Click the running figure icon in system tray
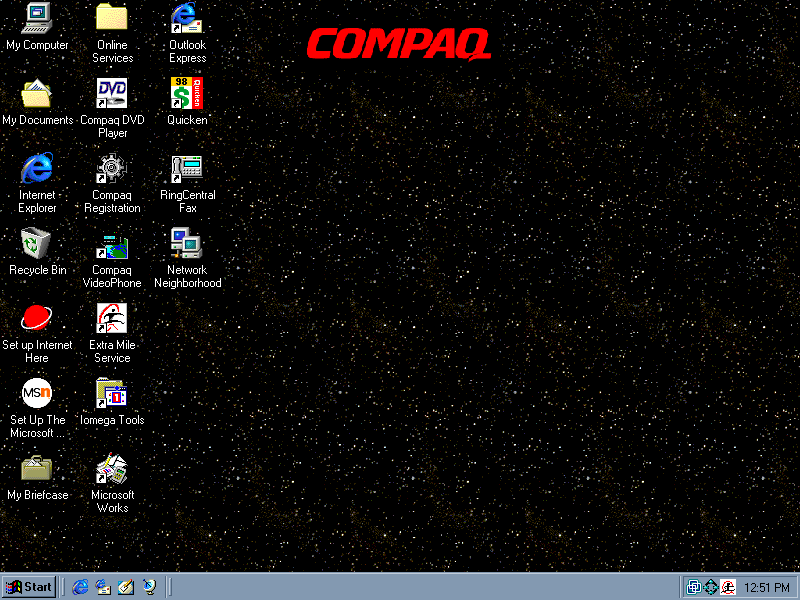This screenshot has width=800, height=600. coord(728,587)
